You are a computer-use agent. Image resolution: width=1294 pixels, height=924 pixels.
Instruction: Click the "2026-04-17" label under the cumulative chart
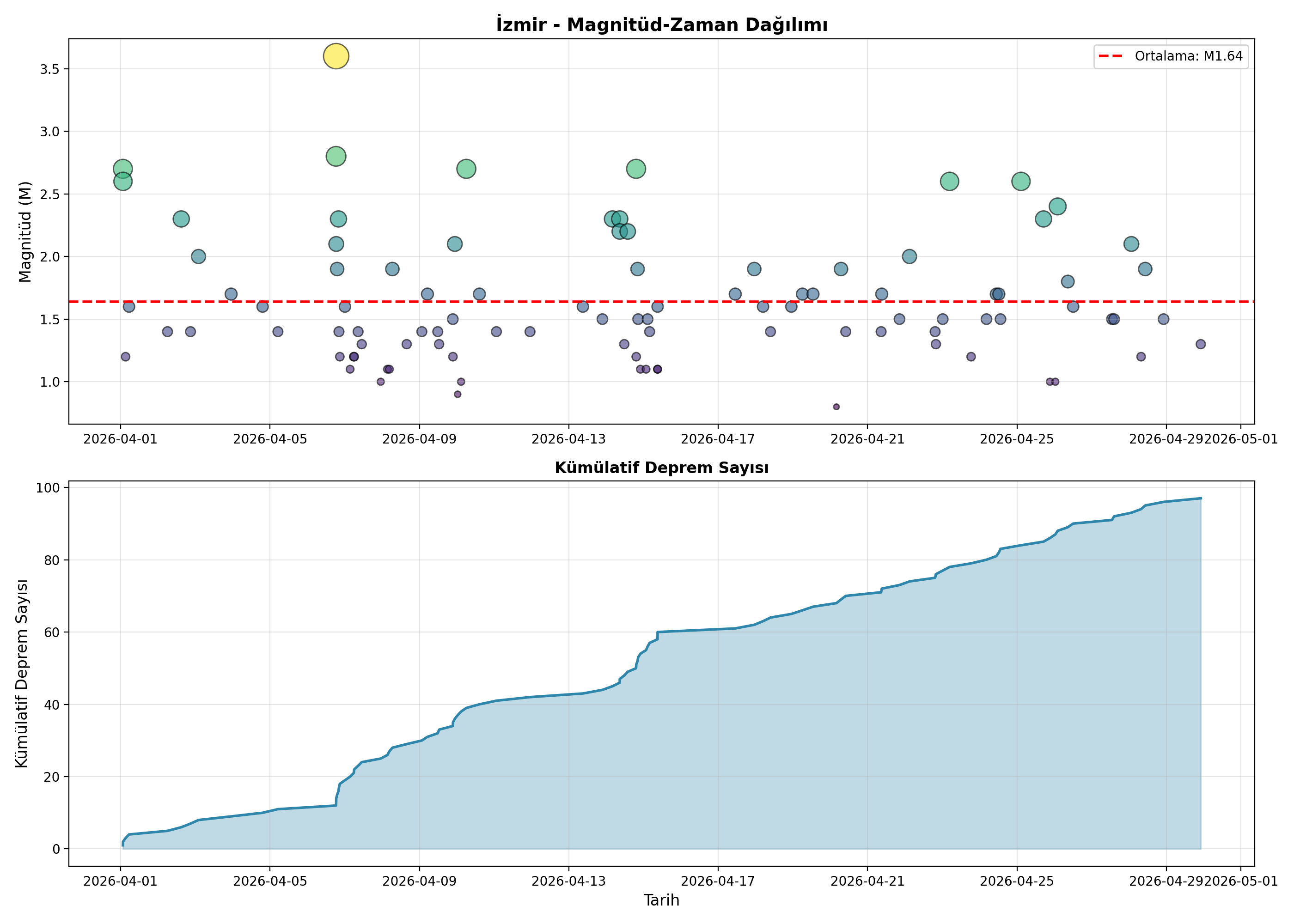point(718,881)
